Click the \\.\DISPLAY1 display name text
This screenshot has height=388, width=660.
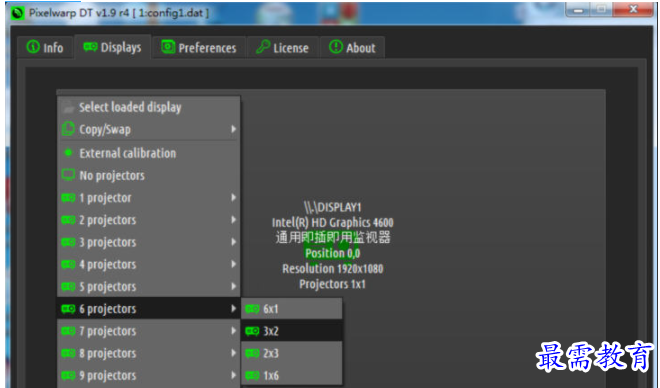[333, 207]
